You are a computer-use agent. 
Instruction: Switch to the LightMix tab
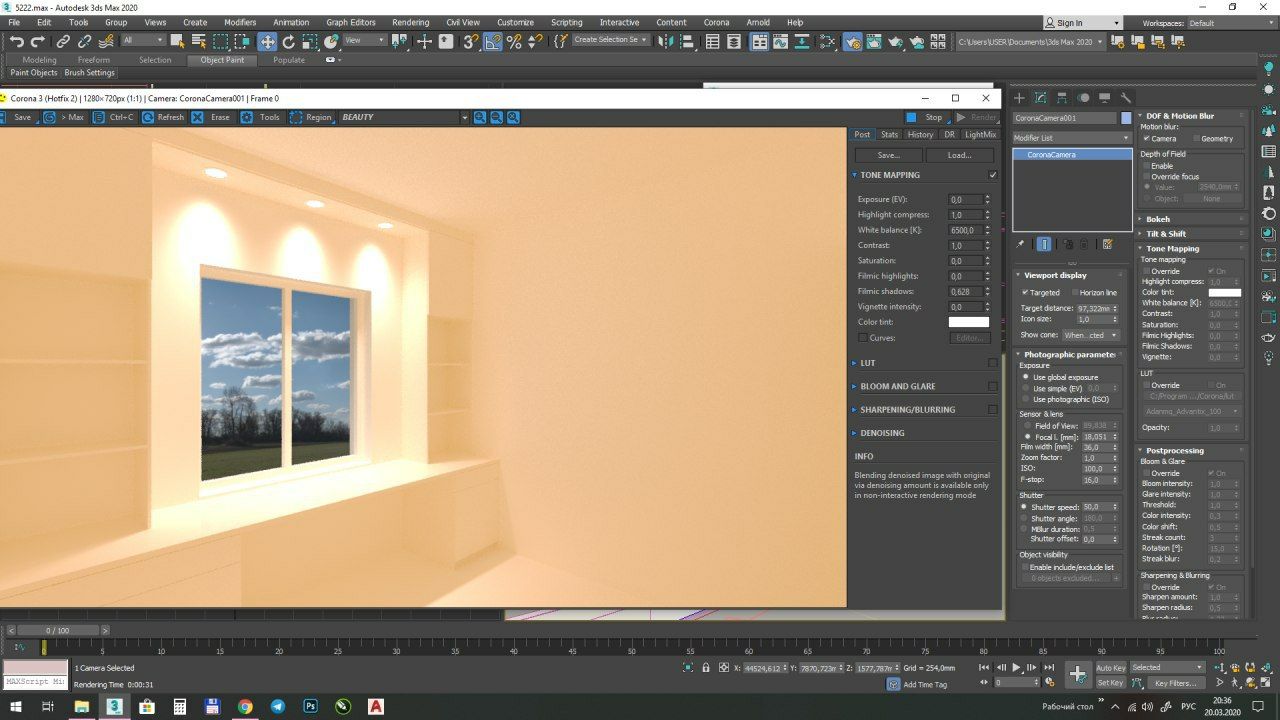click(x=980, y=134)
